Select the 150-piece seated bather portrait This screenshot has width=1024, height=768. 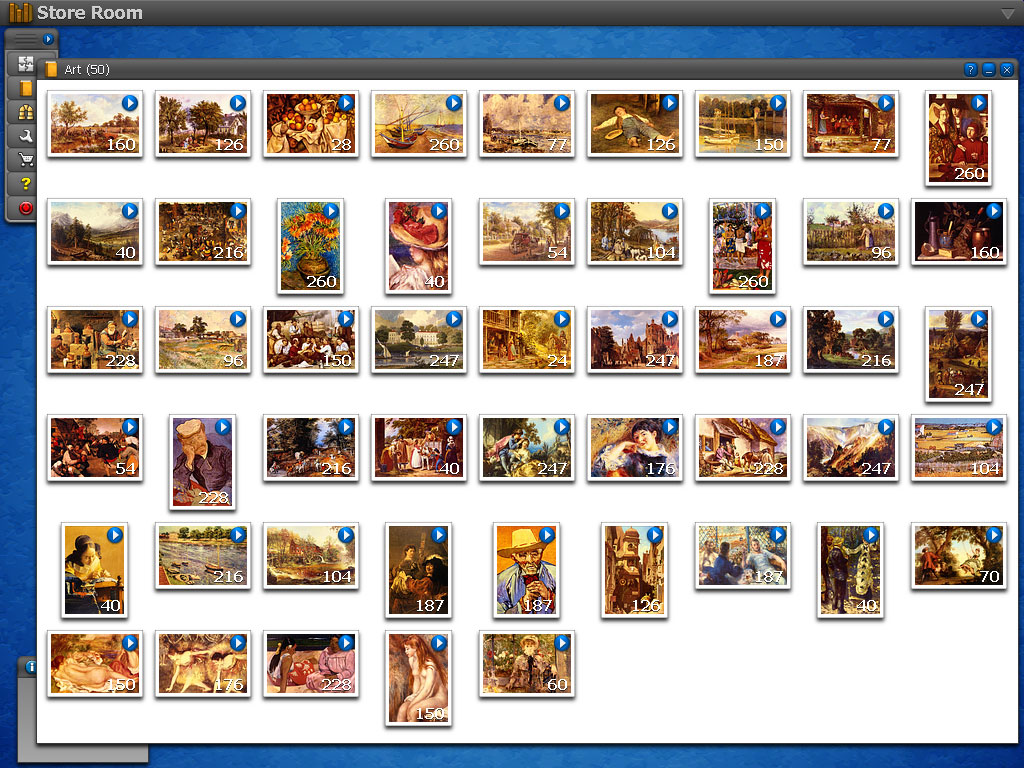tap(418, 679)
